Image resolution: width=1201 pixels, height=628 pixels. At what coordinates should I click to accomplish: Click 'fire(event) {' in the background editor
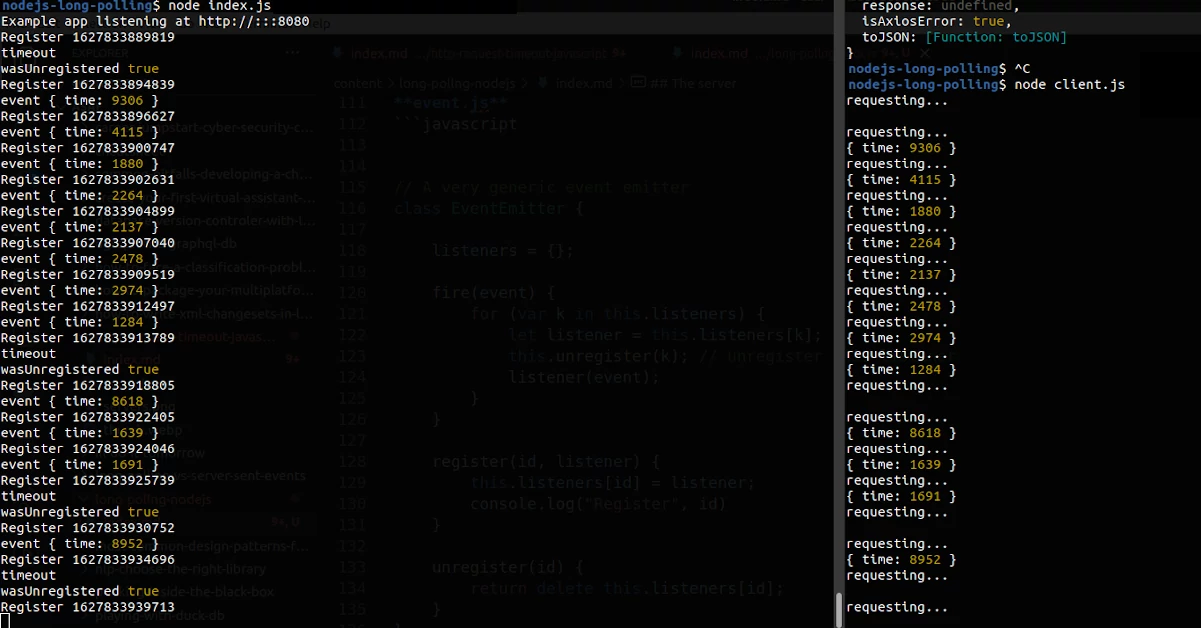click(493, 293)
